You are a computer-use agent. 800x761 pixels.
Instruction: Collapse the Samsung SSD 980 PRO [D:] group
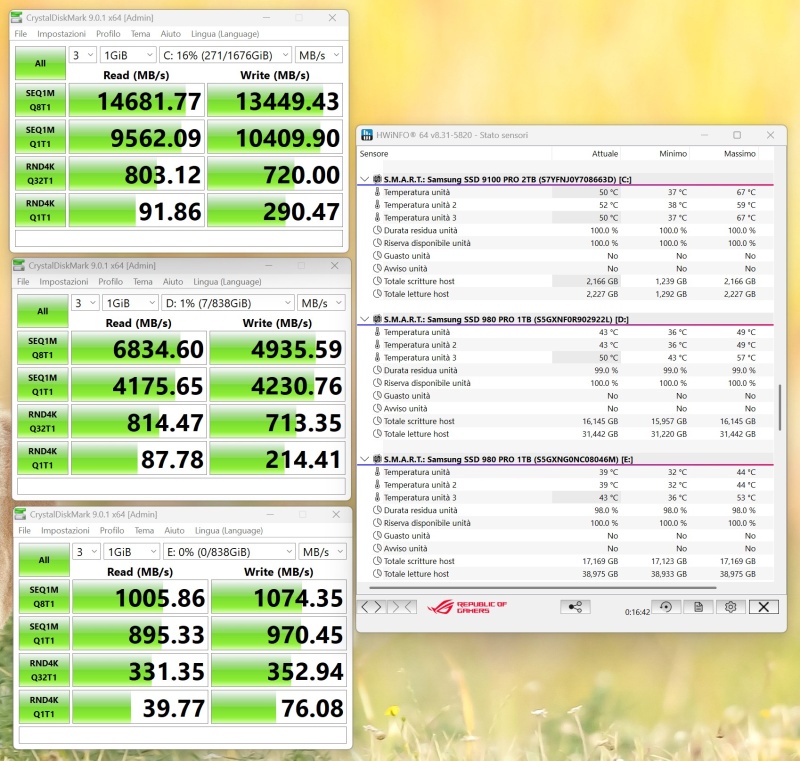pos(364,319)
